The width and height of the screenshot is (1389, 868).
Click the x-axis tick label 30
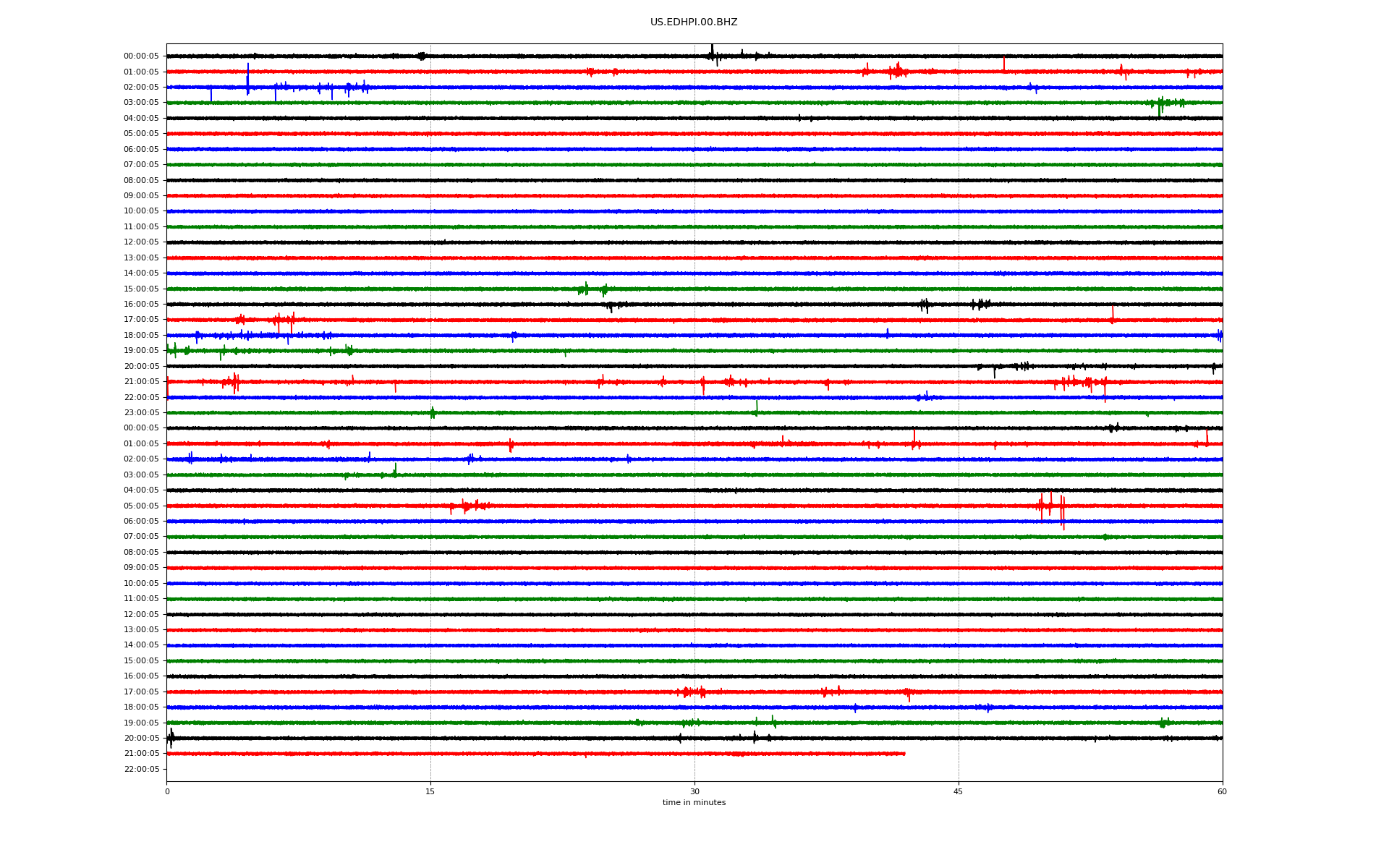694,791
